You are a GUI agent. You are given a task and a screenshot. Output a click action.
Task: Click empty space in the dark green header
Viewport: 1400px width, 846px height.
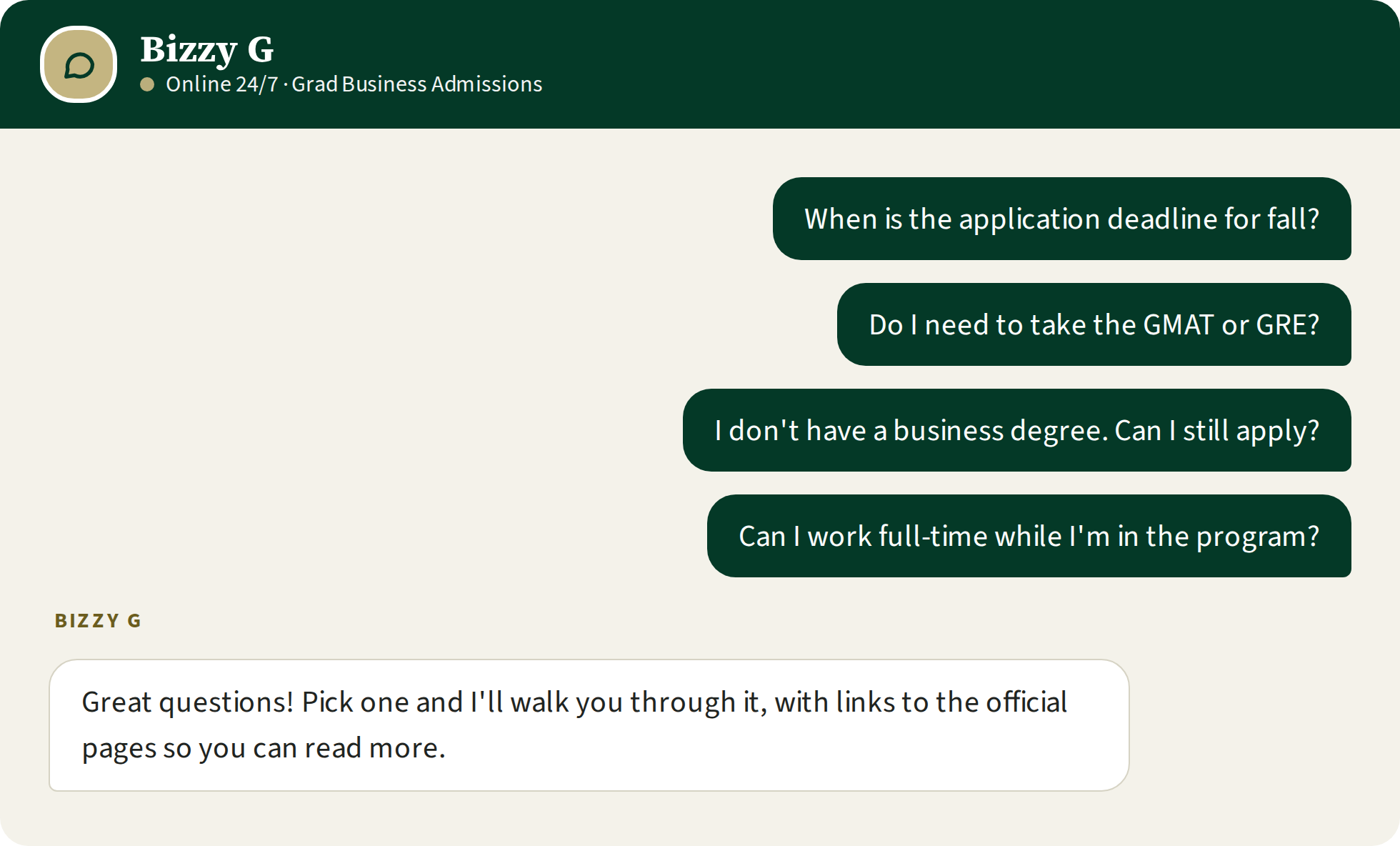(x=929, y=64)
